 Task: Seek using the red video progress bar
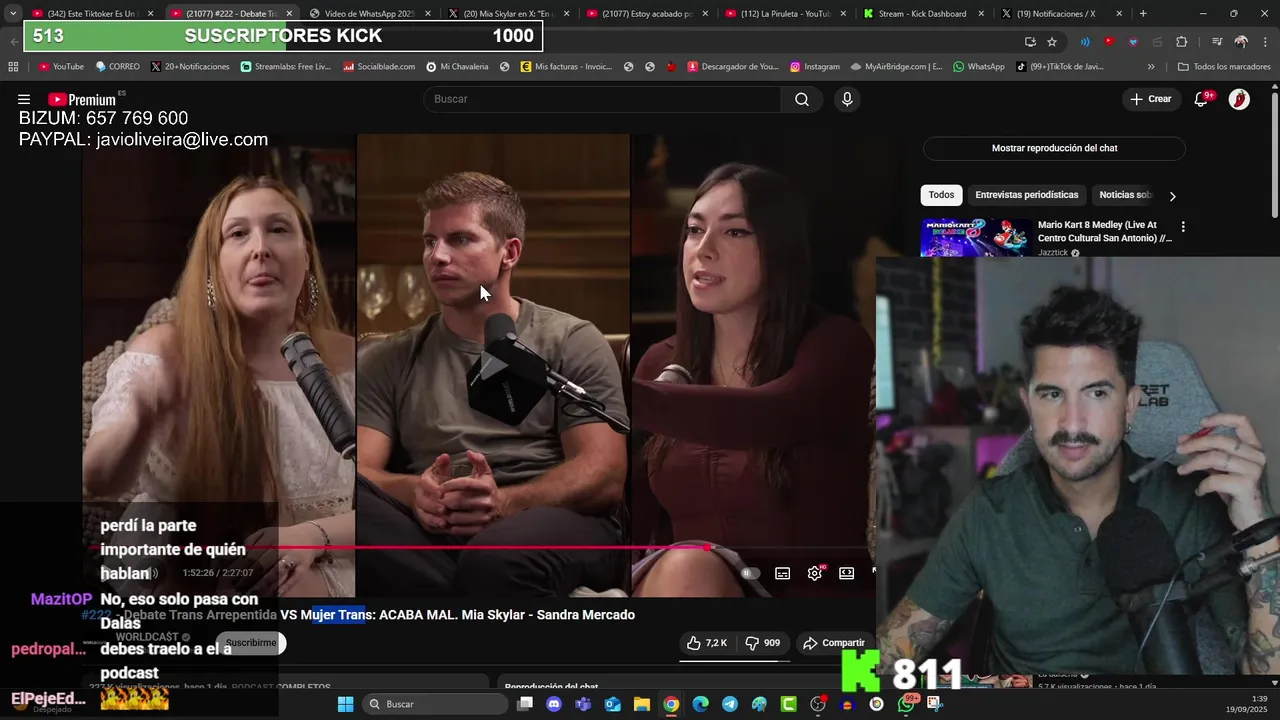(478, 547)
